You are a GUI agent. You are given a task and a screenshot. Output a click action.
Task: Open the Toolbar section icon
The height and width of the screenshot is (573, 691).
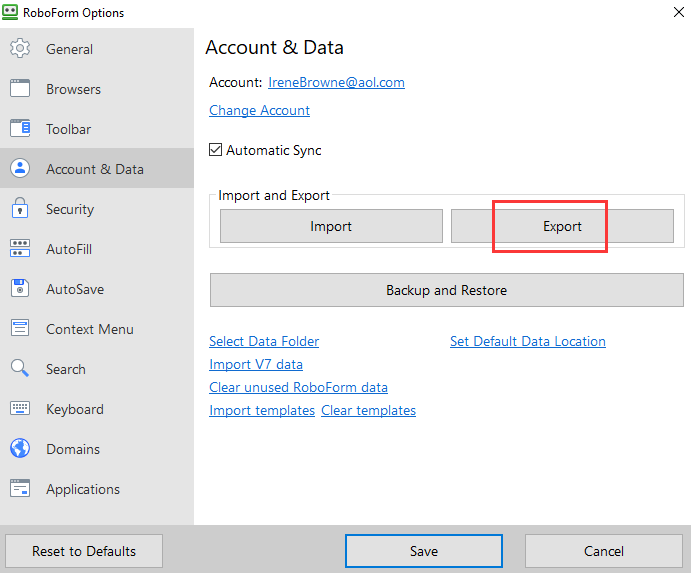click(x=20, y=129)
